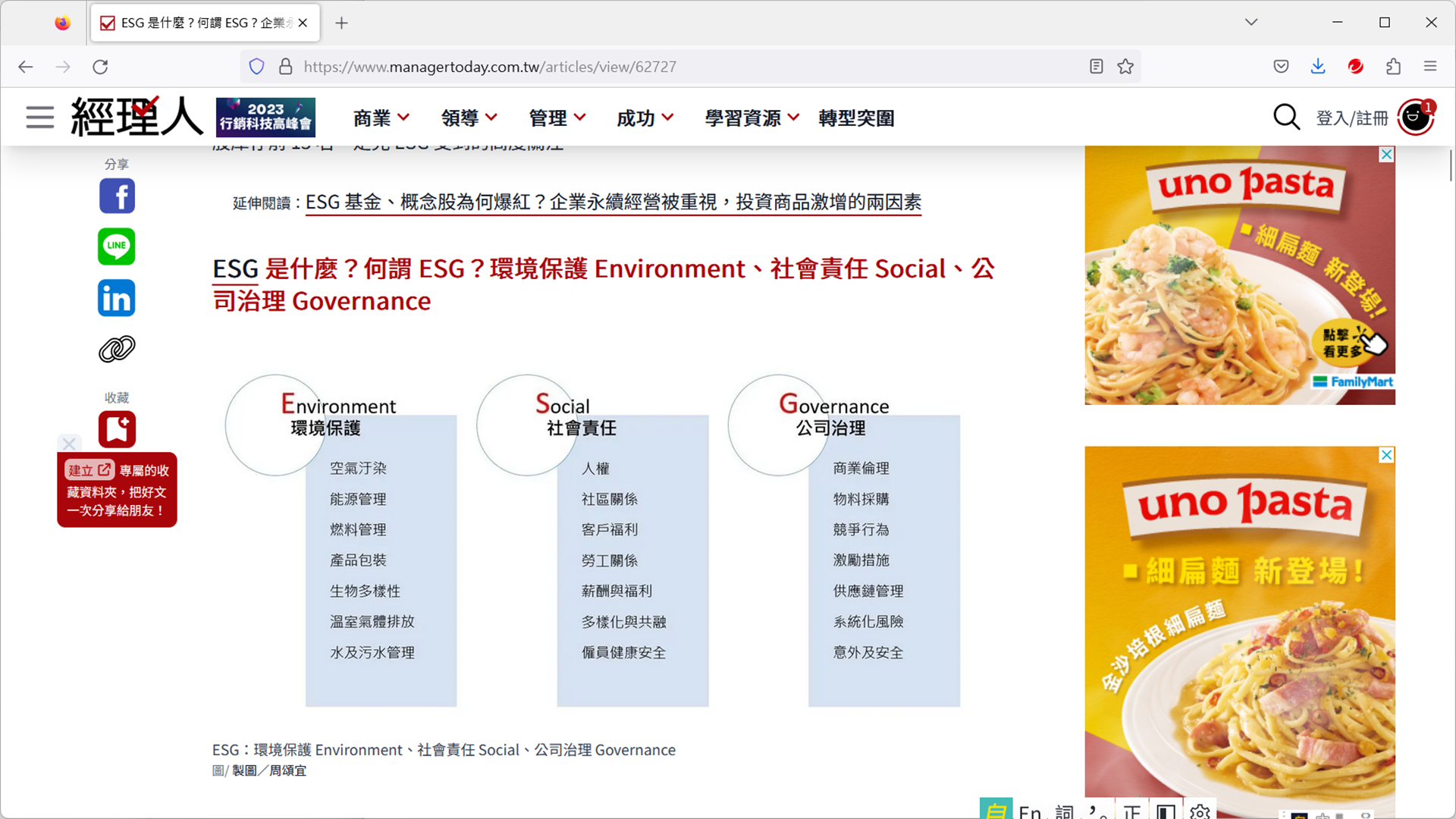The width and height of the screenshot is (1456, 819).
Task: List all tabs dropdown arrow
Action: coord(1251,23)
